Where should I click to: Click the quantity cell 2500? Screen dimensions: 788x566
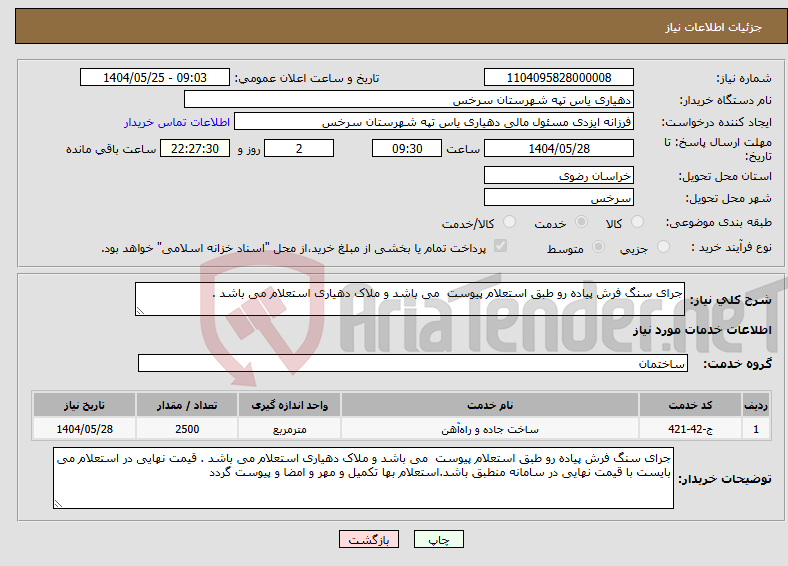(187, 429)
